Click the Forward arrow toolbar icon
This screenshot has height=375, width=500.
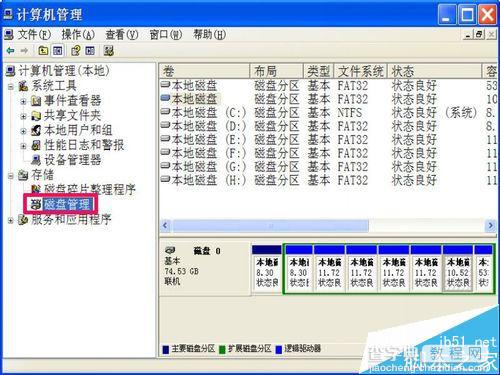pos(24,51)
